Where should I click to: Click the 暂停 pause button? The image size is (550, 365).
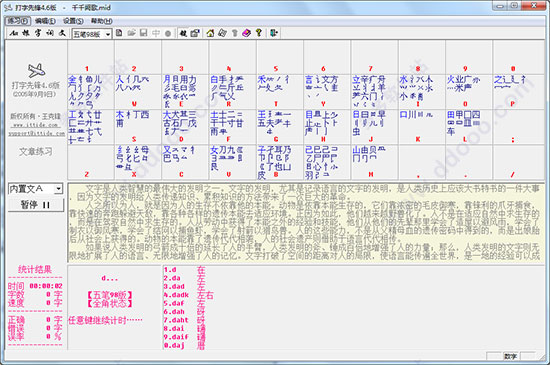tap(36, 205)
